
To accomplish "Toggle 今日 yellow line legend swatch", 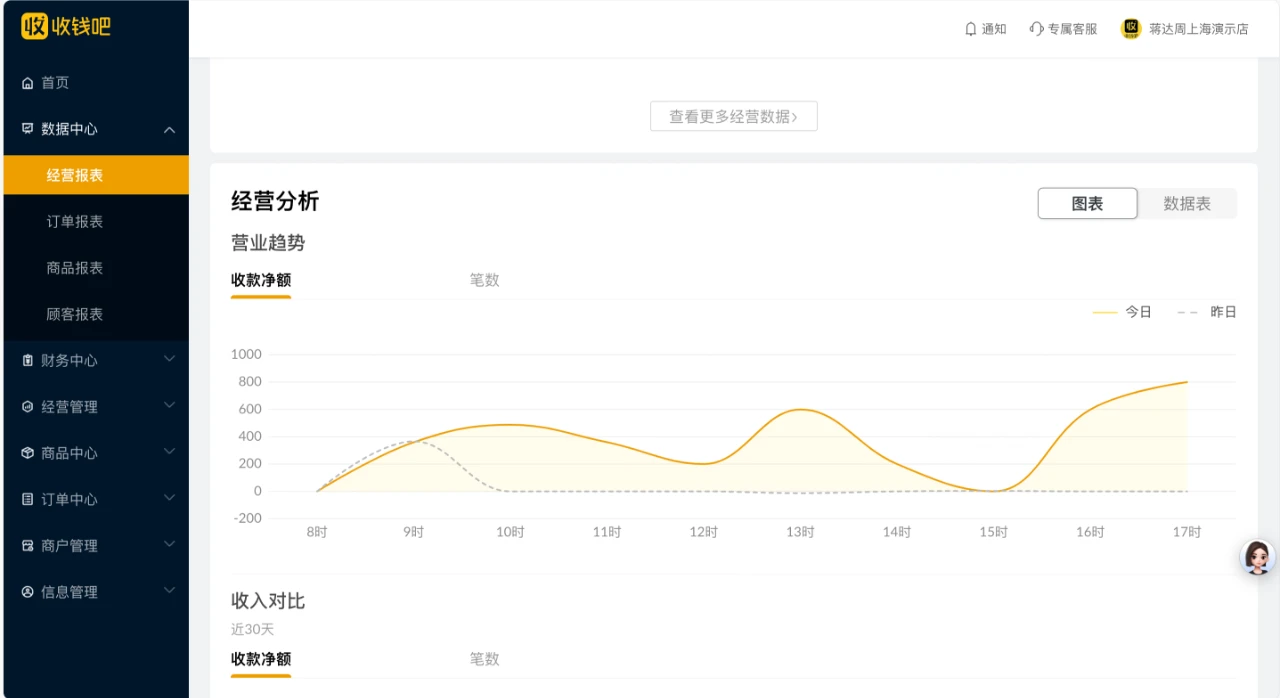I will [1105, 312].
